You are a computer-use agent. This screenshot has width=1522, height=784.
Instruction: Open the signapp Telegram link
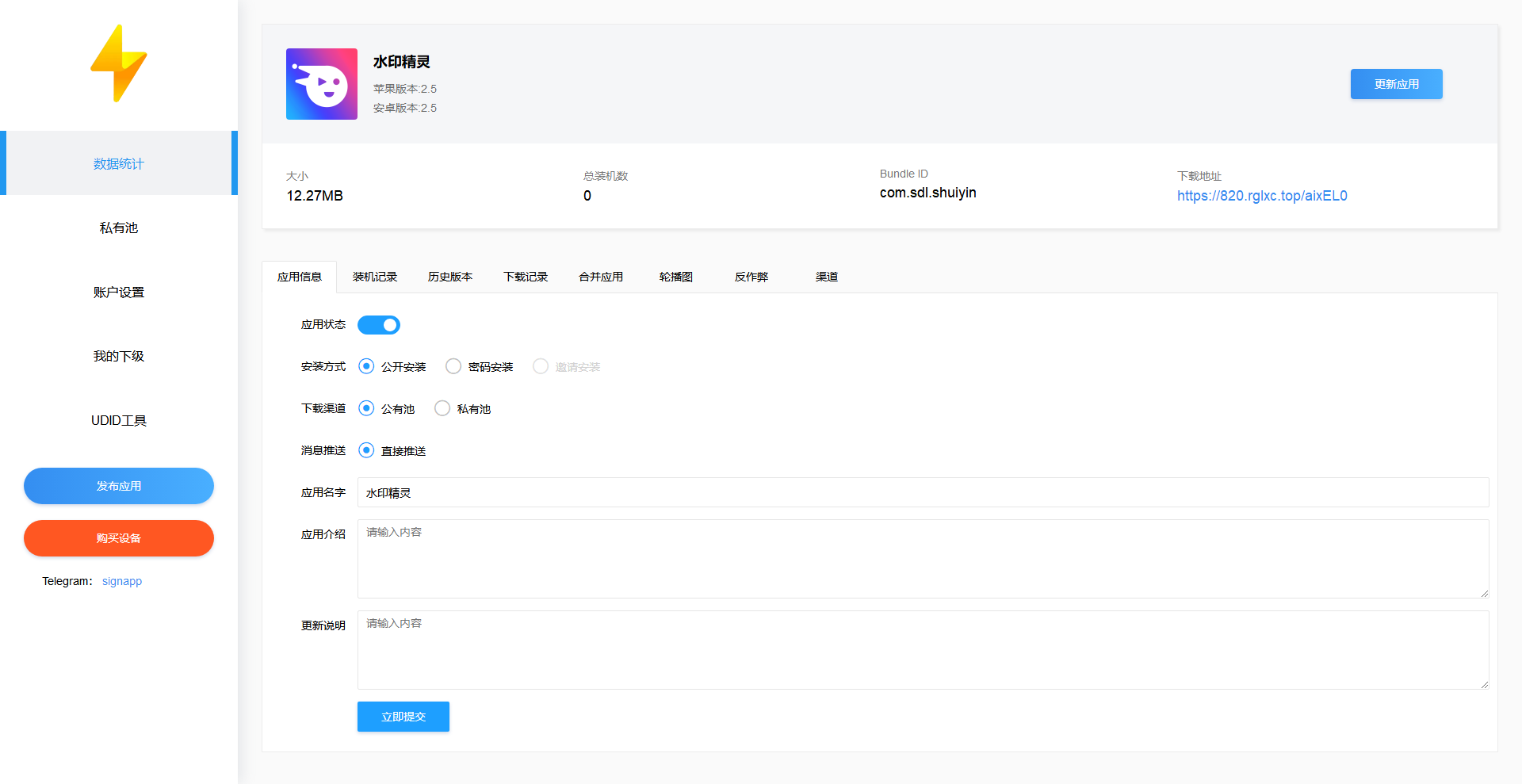122,581
